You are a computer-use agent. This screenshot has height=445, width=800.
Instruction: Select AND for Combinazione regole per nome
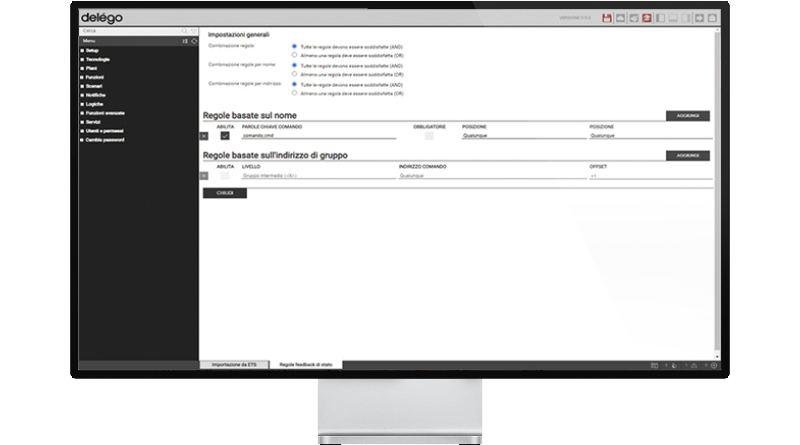pos(294,65)
